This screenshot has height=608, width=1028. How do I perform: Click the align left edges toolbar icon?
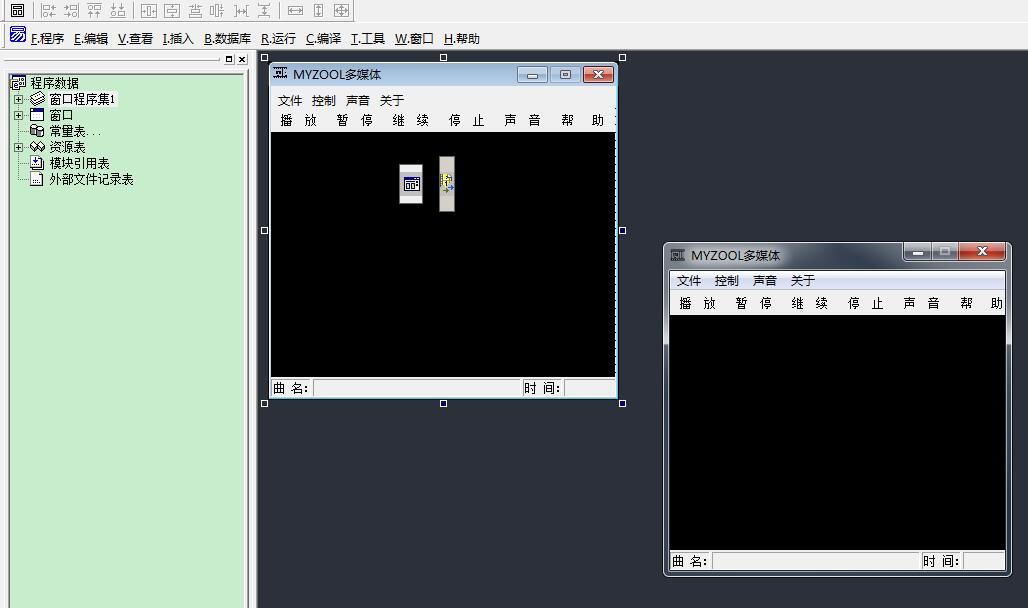click(x=48, y=11)
